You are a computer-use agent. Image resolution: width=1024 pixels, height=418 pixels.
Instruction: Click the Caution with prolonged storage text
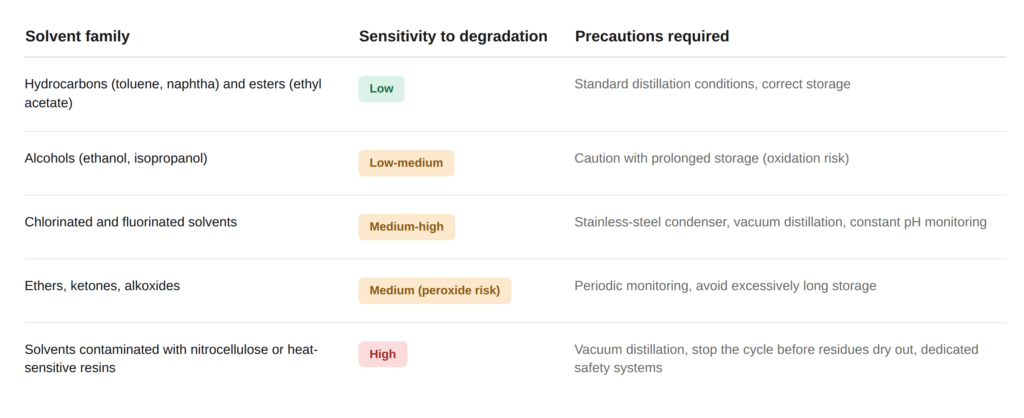coord(712,158)
